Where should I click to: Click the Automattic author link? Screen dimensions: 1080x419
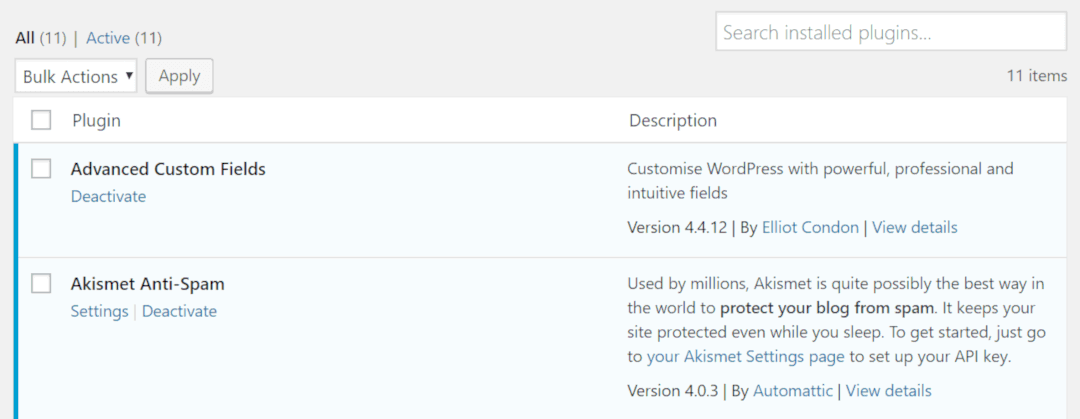tap(792, 390)
